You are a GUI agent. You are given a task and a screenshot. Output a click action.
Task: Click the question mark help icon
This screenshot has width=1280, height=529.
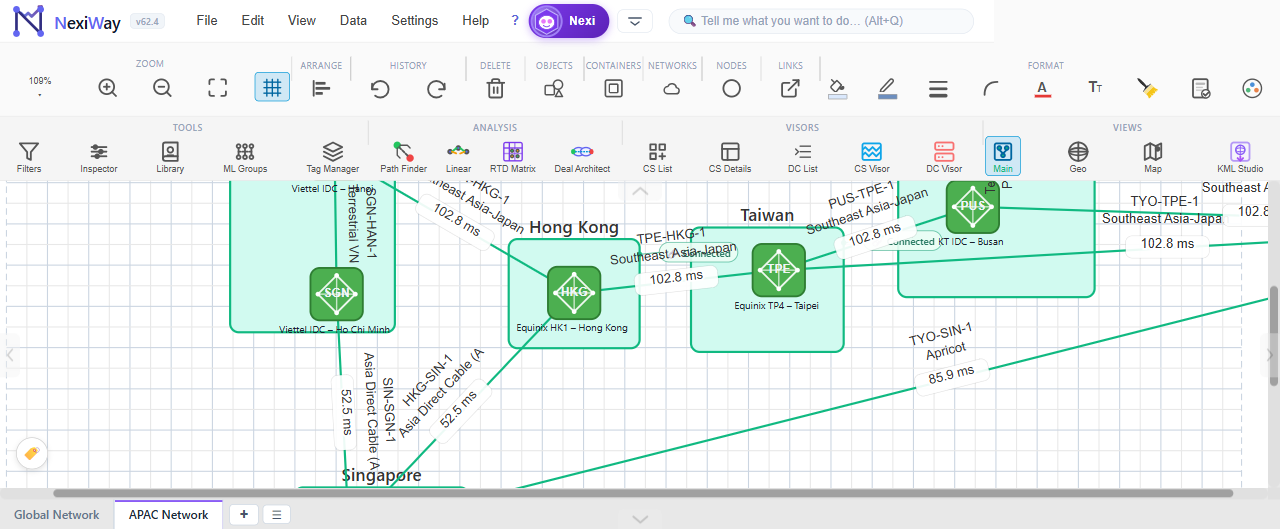click(515, 20)
